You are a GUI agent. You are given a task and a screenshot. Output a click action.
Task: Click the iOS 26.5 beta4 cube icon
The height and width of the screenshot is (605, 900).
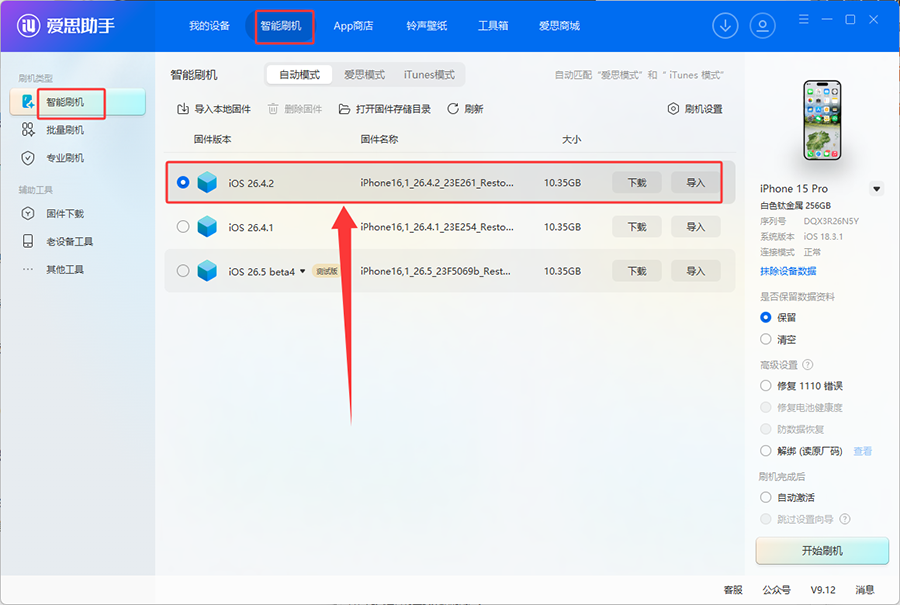207,271
